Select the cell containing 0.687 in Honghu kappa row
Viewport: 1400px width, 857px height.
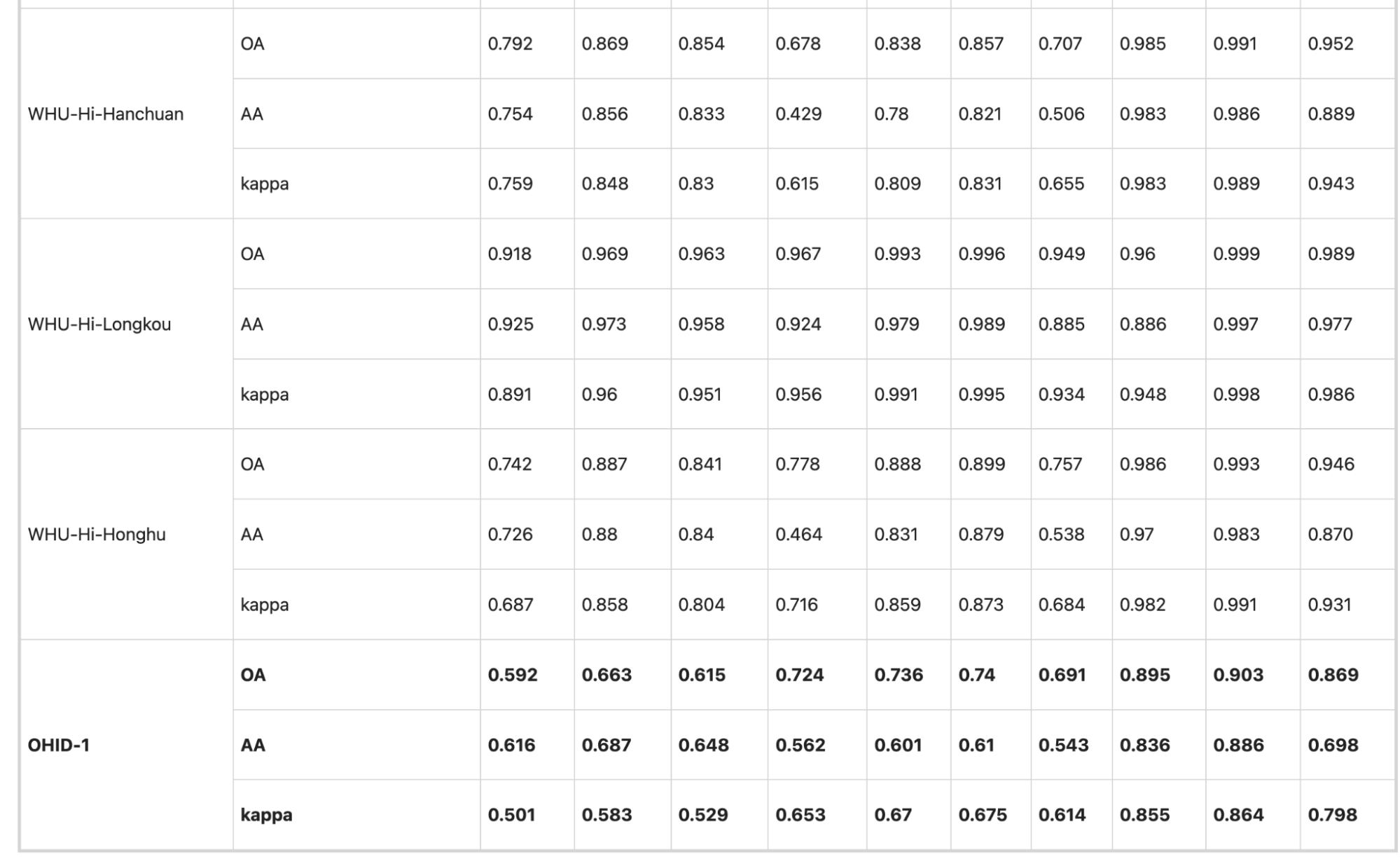pos(527,604)
